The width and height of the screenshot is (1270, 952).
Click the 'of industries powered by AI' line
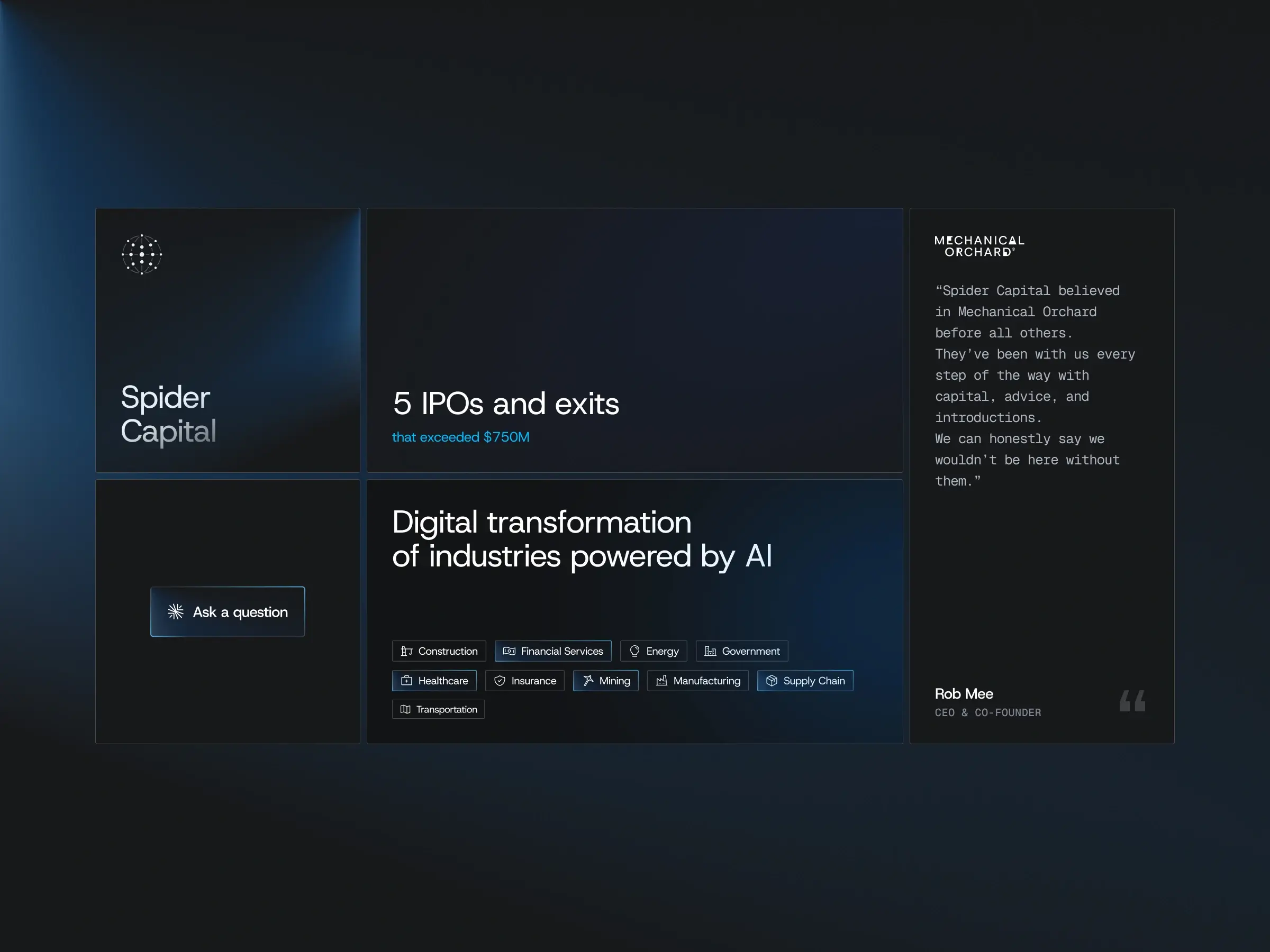click(582, 556)
